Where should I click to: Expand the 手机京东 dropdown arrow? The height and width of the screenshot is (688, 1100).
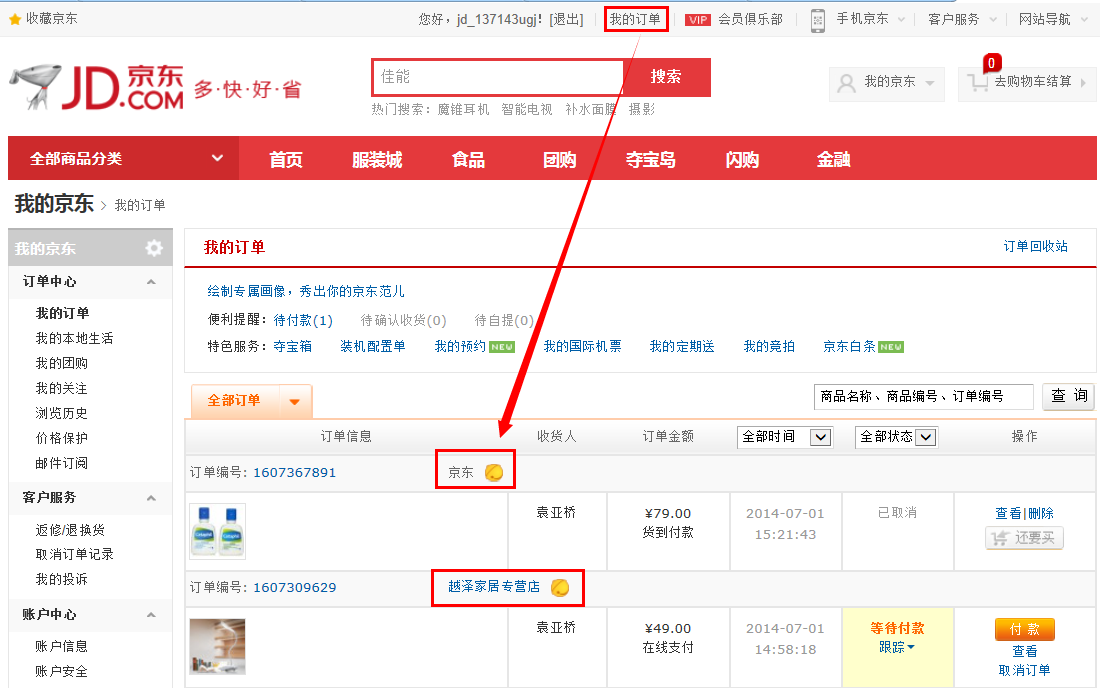pos(901,20)
